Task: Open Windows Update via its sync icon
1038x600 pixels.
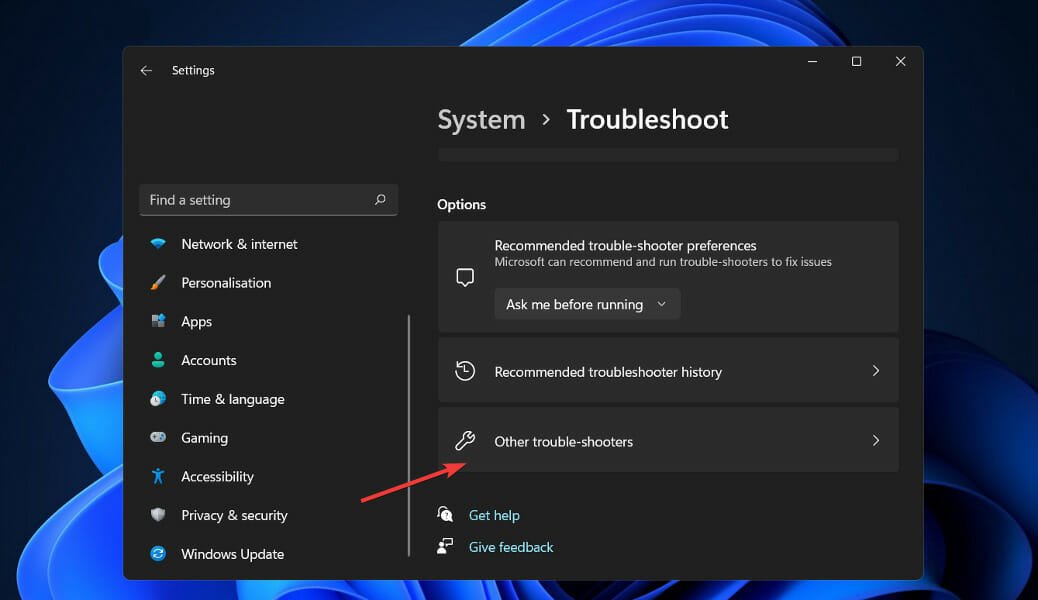Action: pyautogui.click(x=161, y=553)
